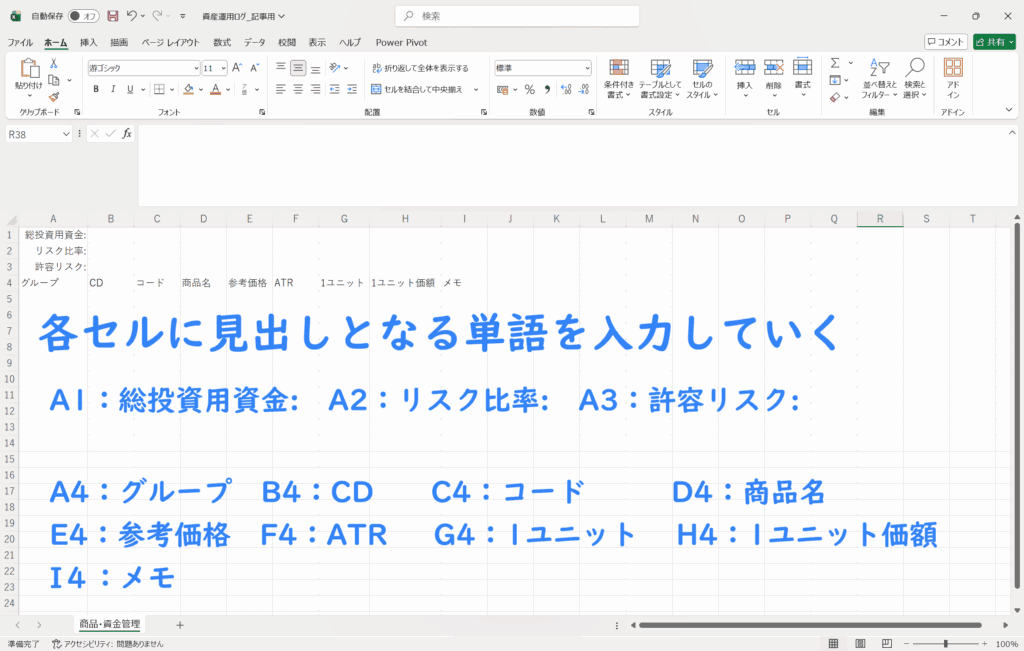Switch to the 数式 (Formulas) tab
Screen dimensions: 1024x651
222,42
